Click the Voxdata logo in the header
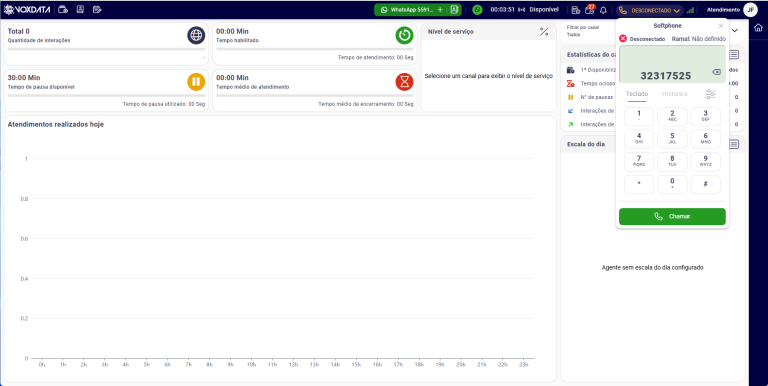 (27, 9)
